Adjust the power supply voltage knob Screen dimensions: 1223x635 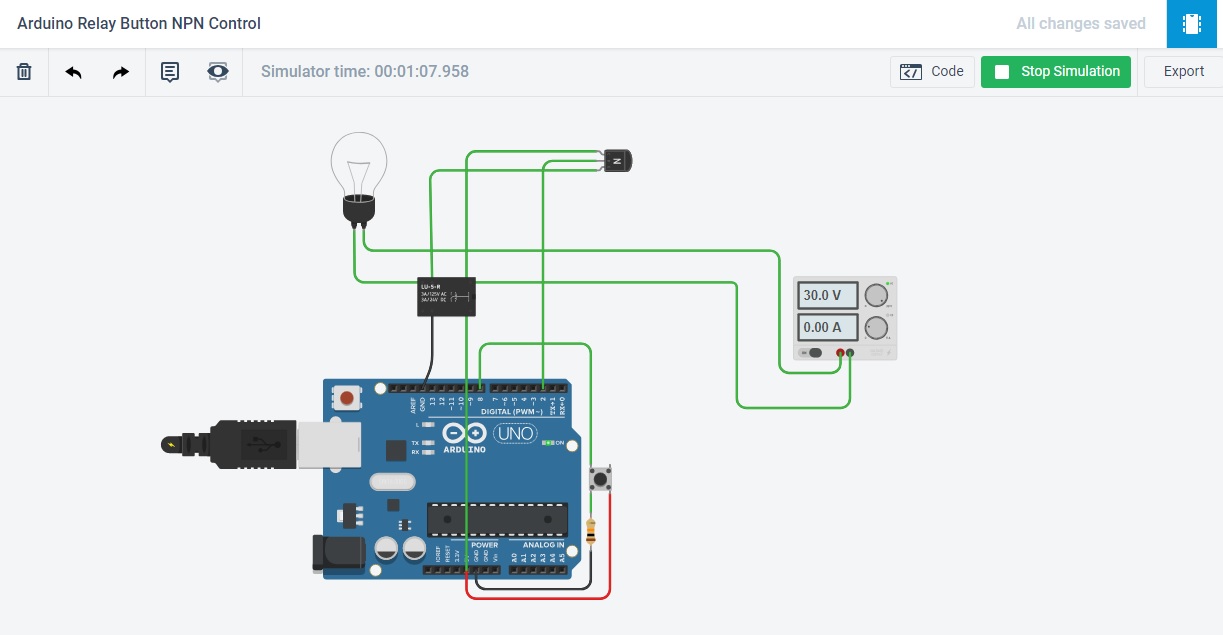875,293
